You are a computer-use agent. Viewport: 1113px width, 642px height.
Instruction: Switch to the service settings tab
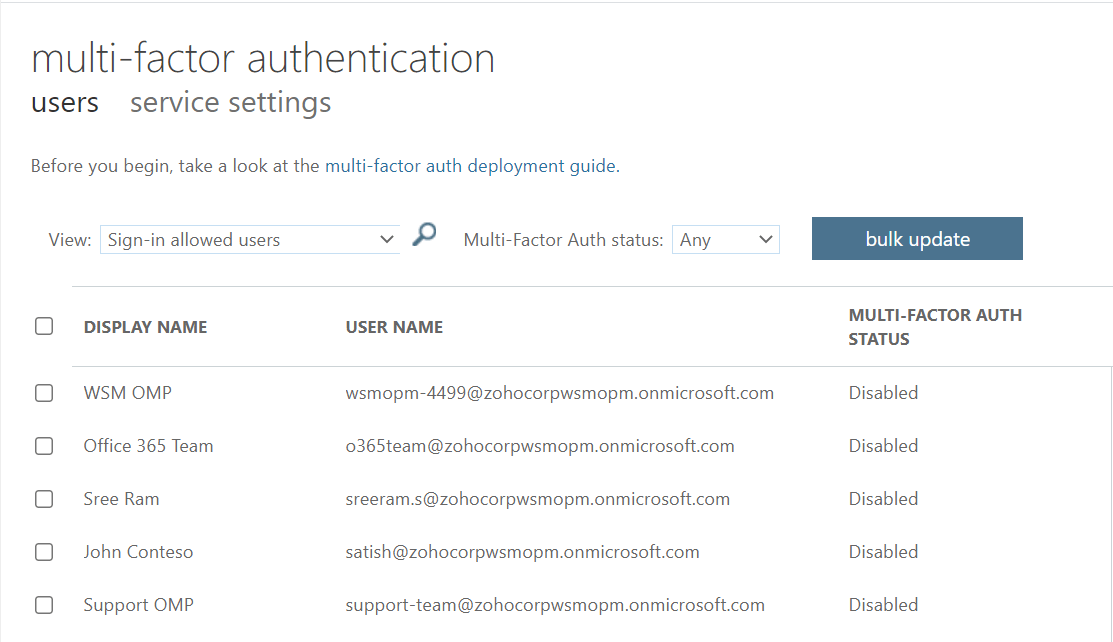[230, 102]
